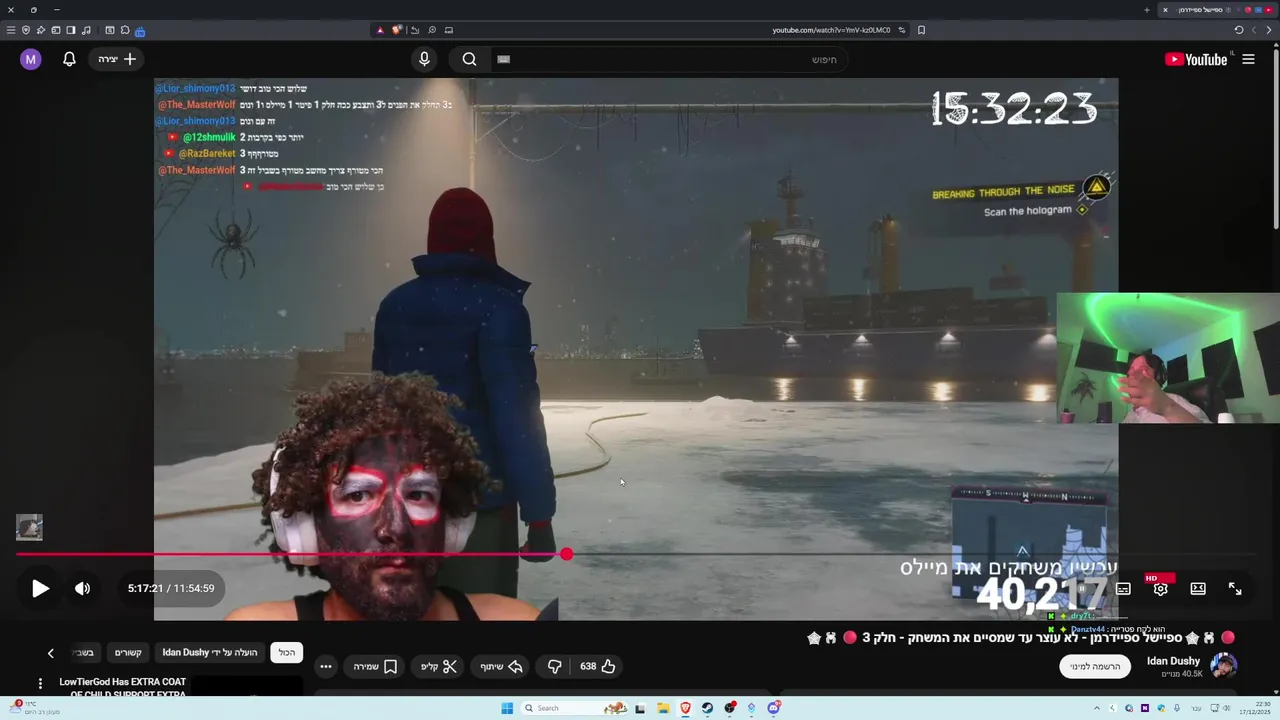
Task: Open File Explorer from taskbar
Action: click(663, 708)
